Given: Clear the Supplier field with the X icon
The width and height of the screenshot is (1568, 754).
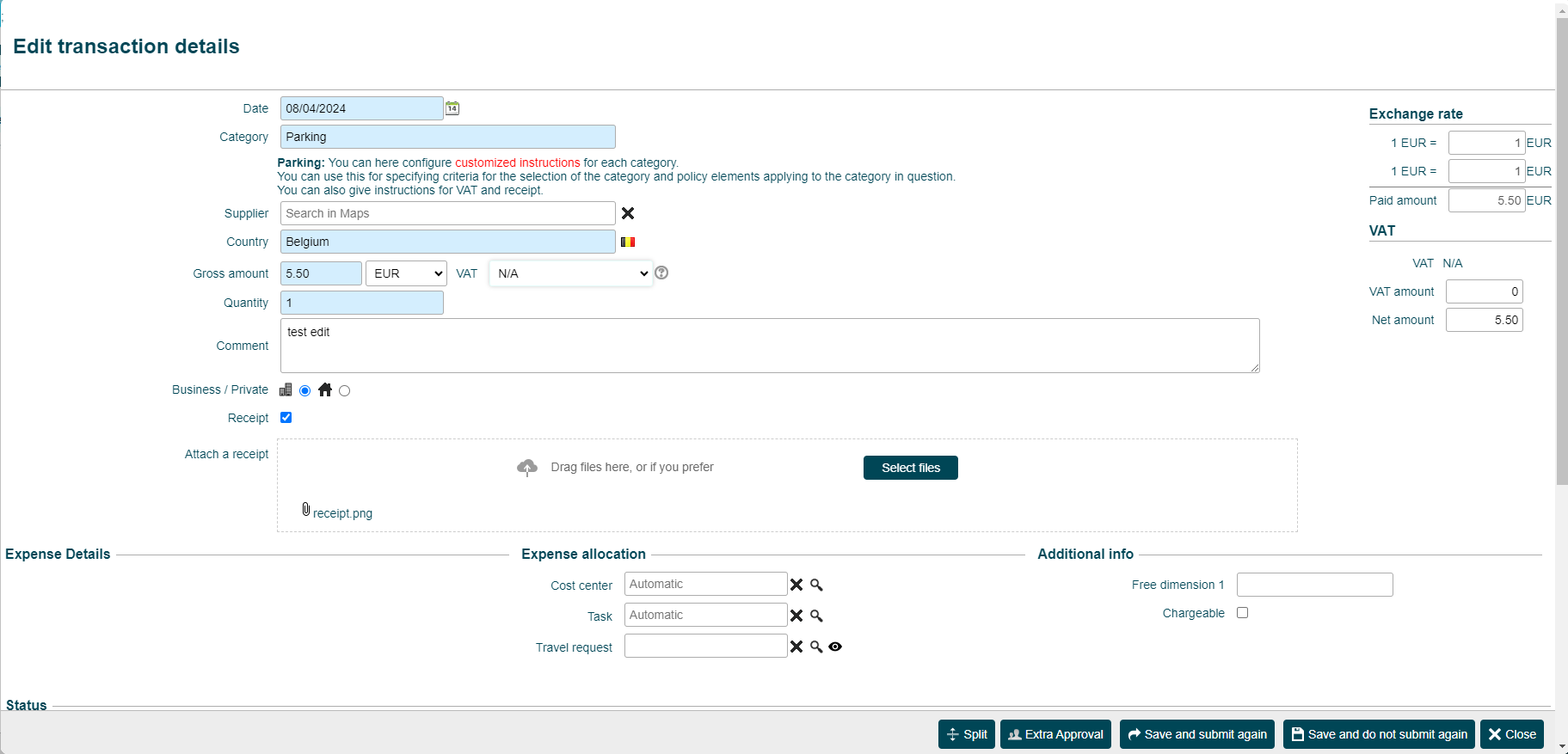Looking at the screenshot, I should coord(628,213).
